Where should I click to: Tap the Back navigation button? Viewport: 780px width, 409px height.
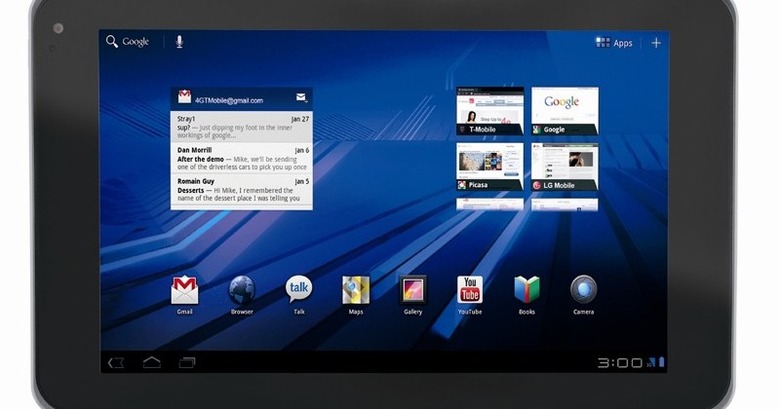(116, 363)
